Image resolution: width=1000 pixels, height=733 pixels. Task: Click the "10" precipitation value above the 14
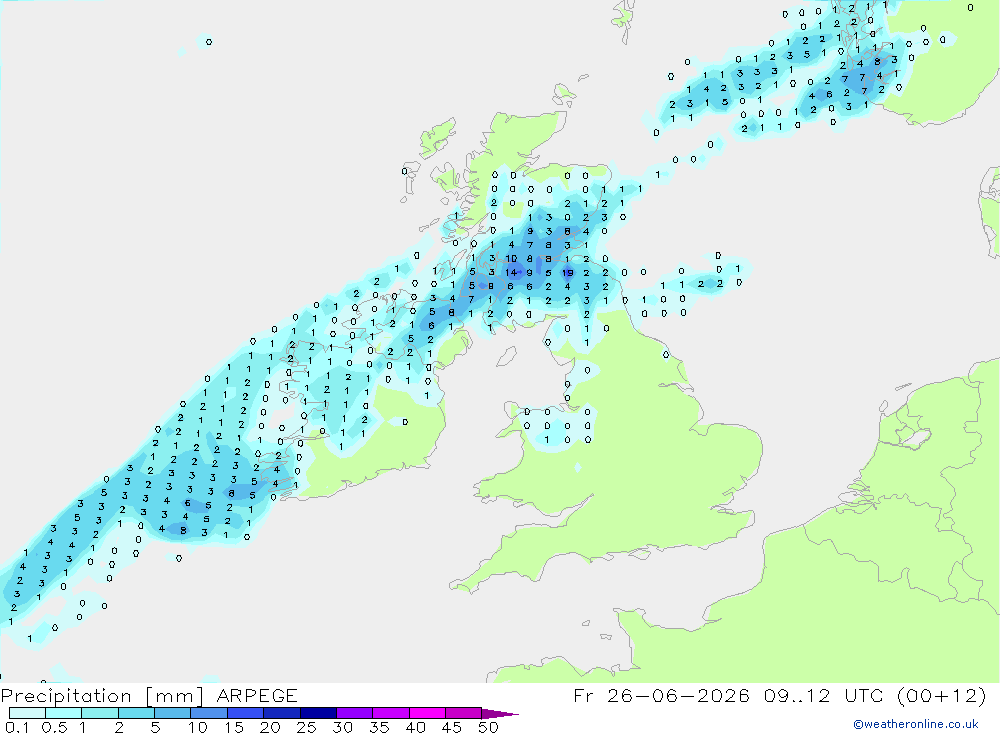511,258
